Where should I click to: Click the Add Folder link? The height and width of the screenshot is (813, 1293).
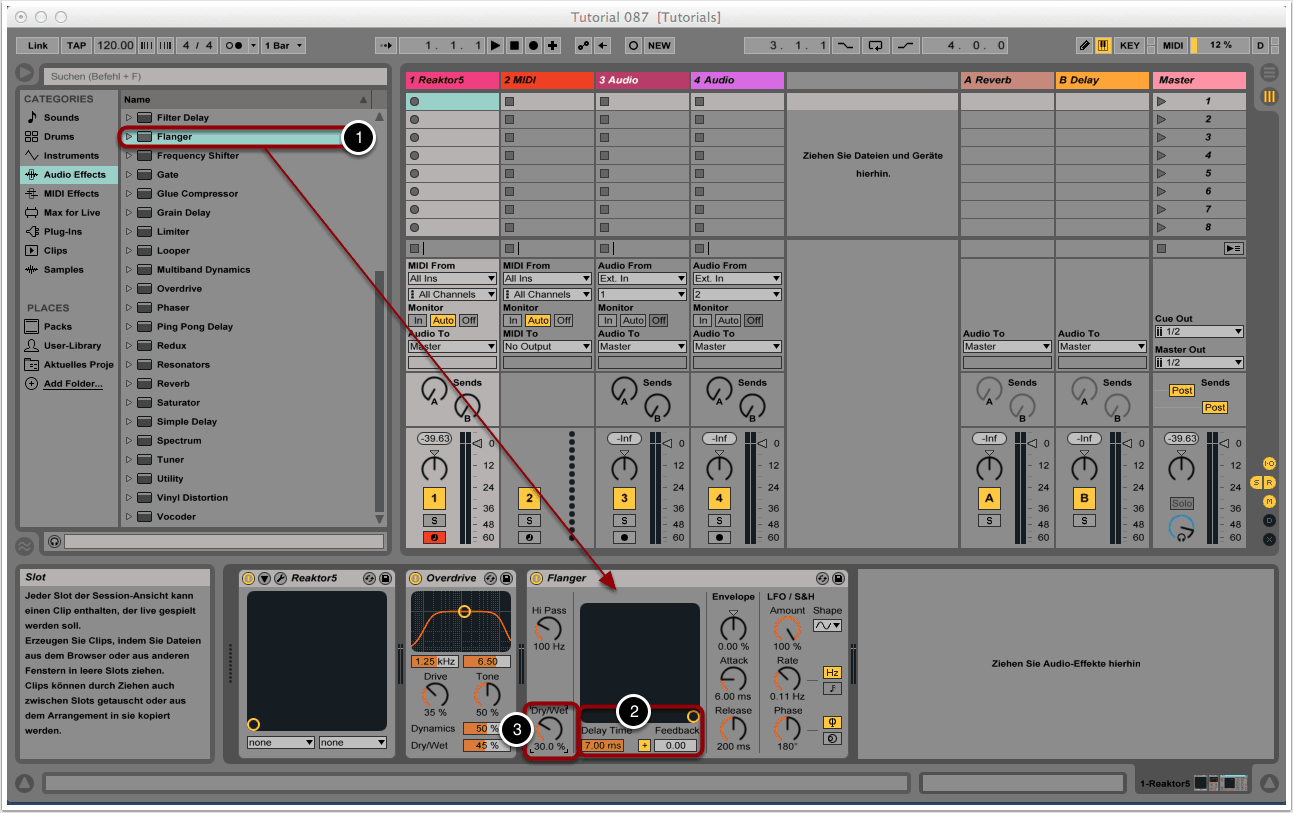tap(72, 384)
